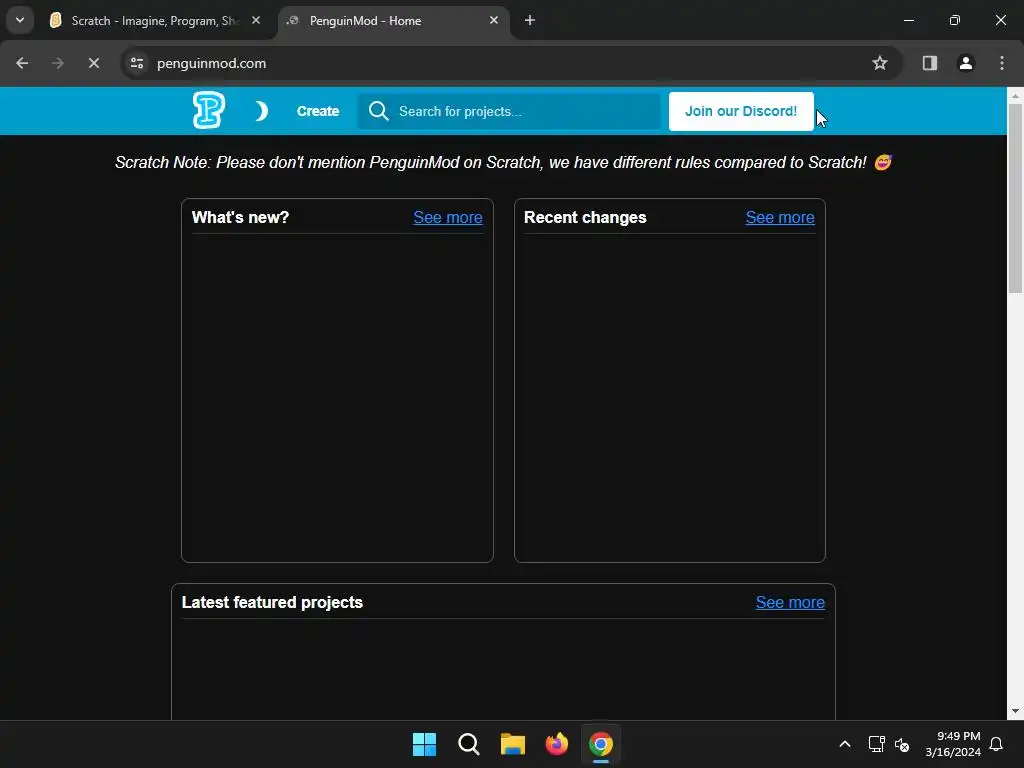Click the magnifier icon in project search
The height and width of the screenshot is (768, 1024).
pyautogui.click(x=379, y=111)
